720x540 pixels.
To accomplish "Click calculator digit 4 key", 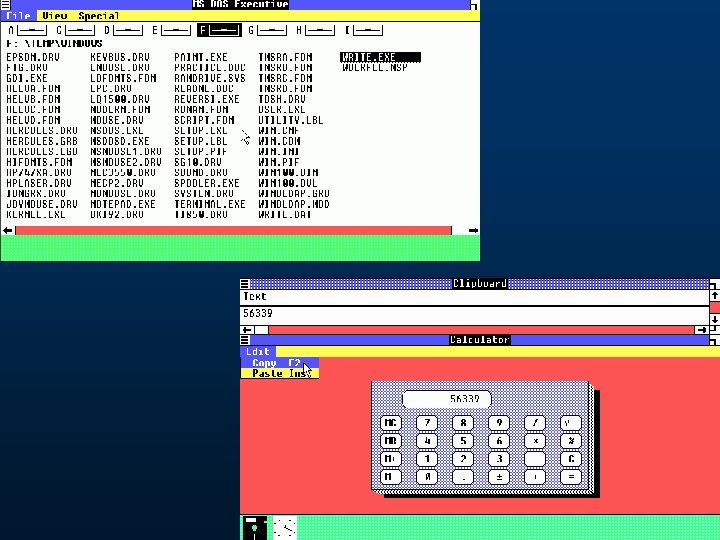I will pos(427,441).
